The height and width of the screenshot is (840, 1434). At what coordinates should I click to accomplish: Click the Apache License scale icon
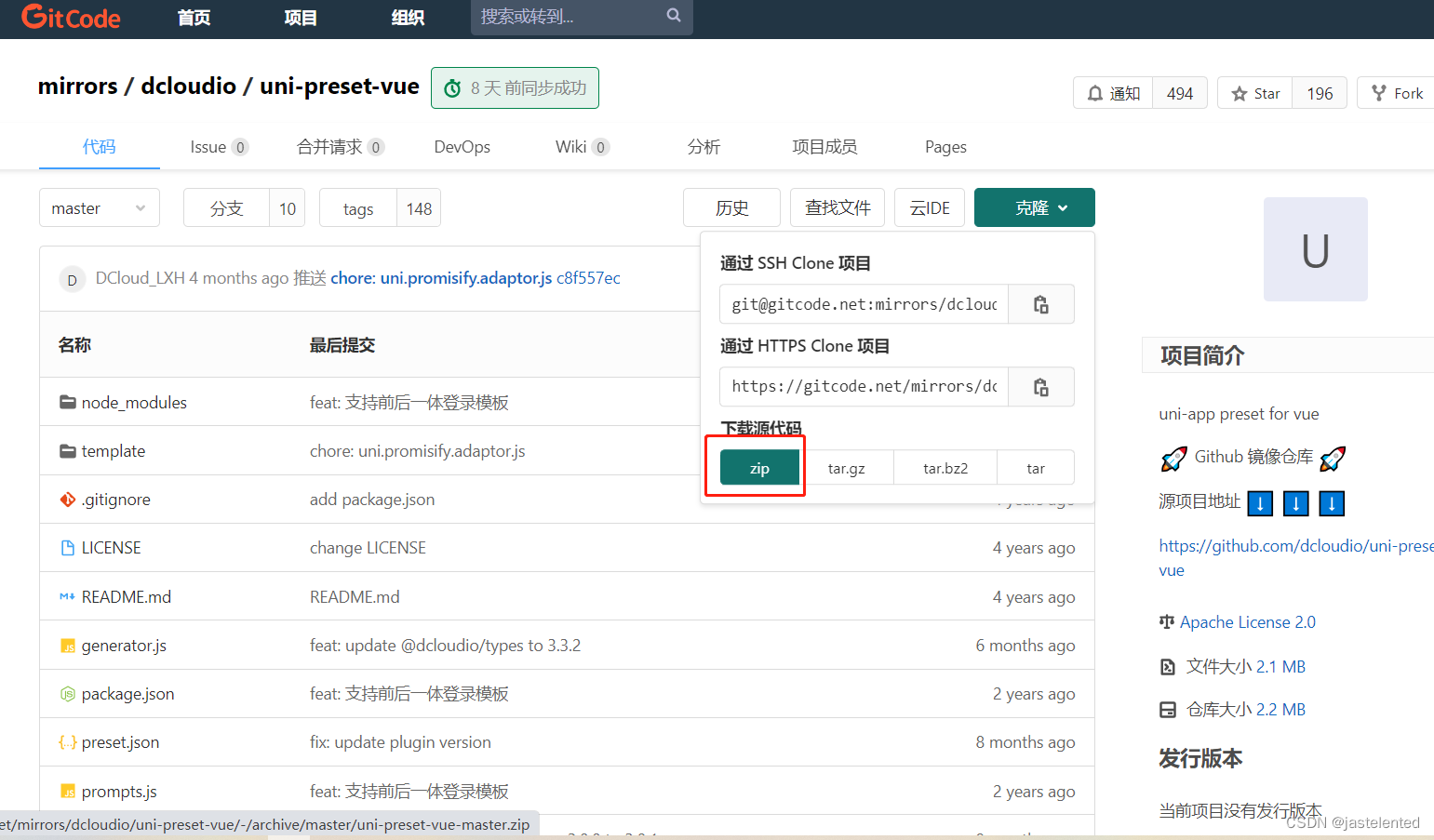pos(1167,622)
